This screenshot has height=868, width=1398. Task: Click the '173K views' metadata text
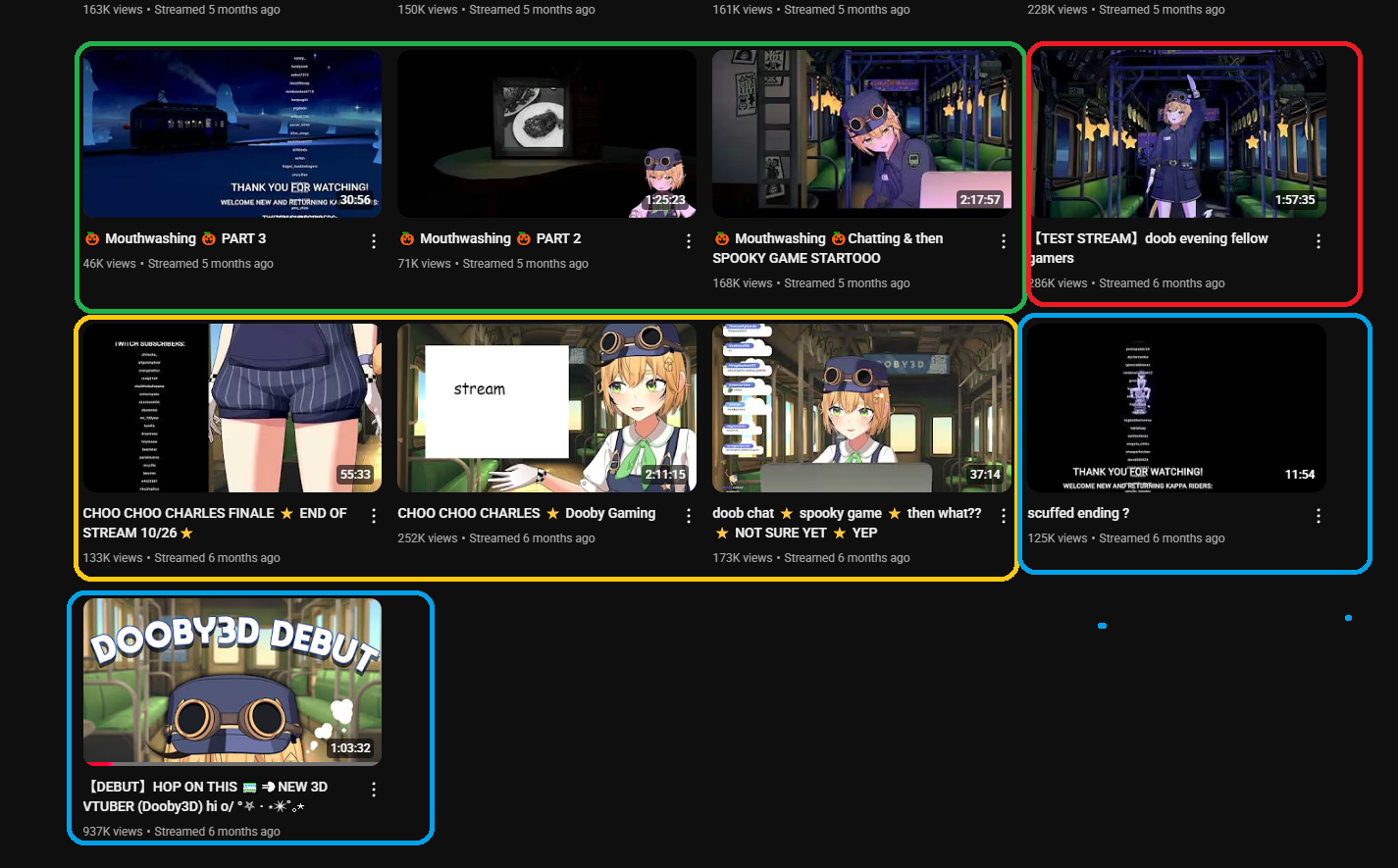point(743,558)
